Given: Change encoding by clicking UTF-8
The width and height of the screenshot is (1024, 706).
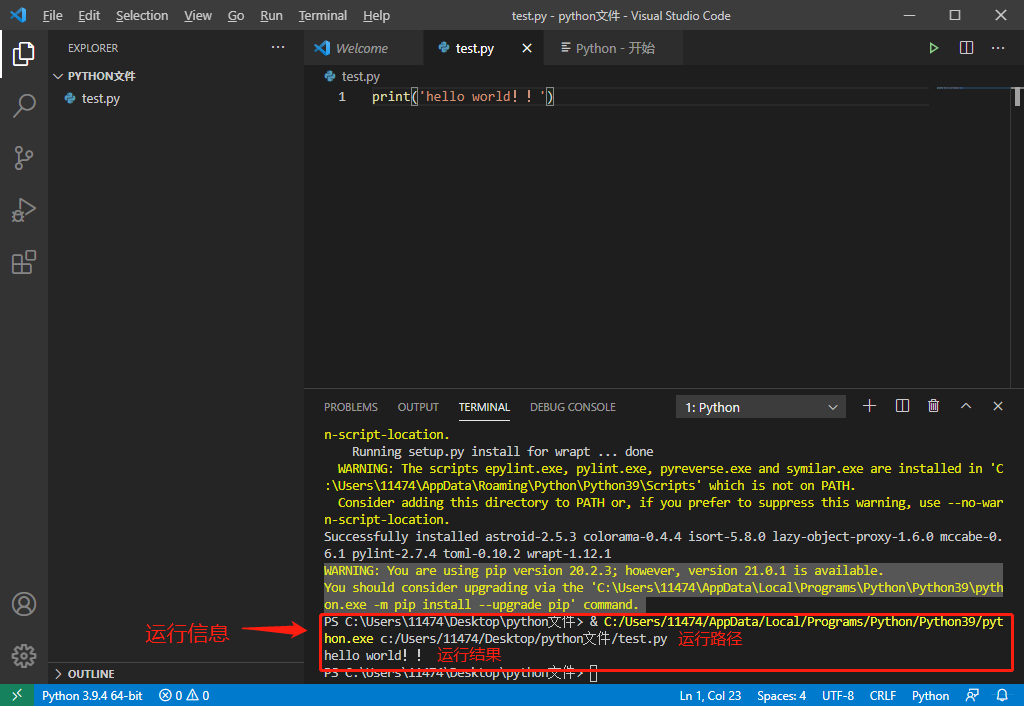Looking at the screenshot, I should coord(838,694).
